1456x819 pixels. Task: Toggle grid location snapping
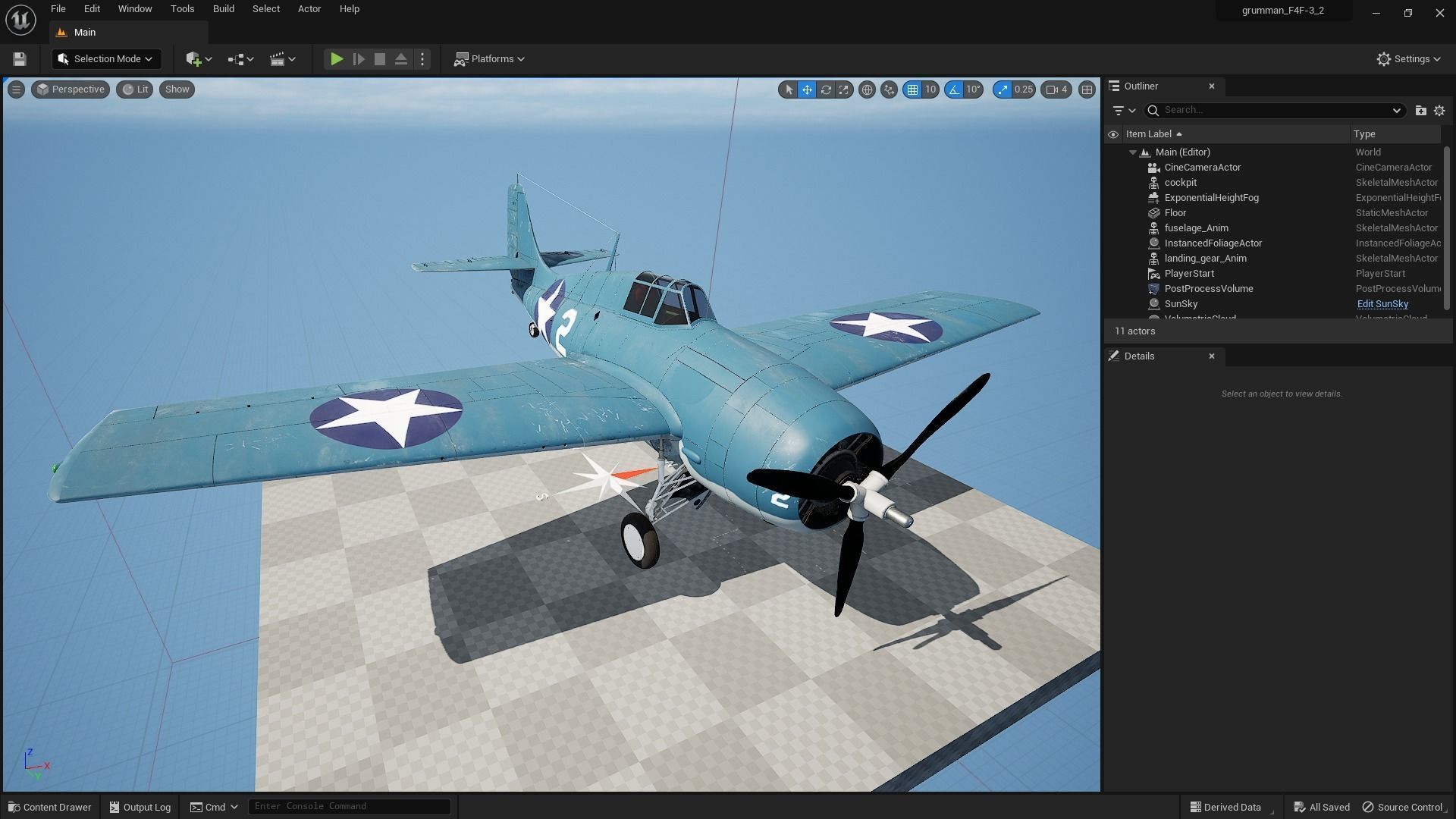pyautogui.click(x=912, y=89)
